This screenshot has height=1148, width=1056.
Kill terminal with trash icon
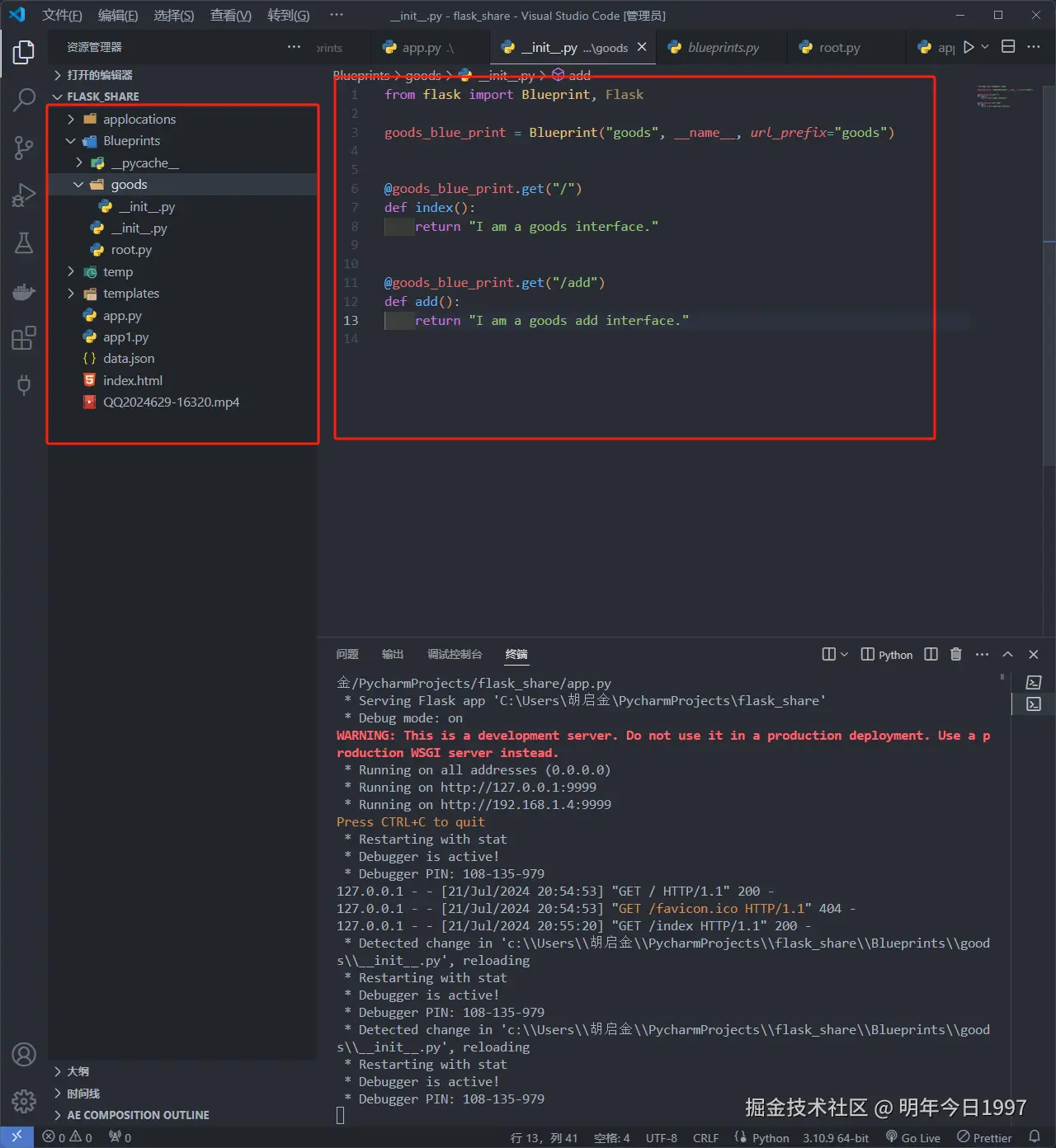tap(956, 654)
